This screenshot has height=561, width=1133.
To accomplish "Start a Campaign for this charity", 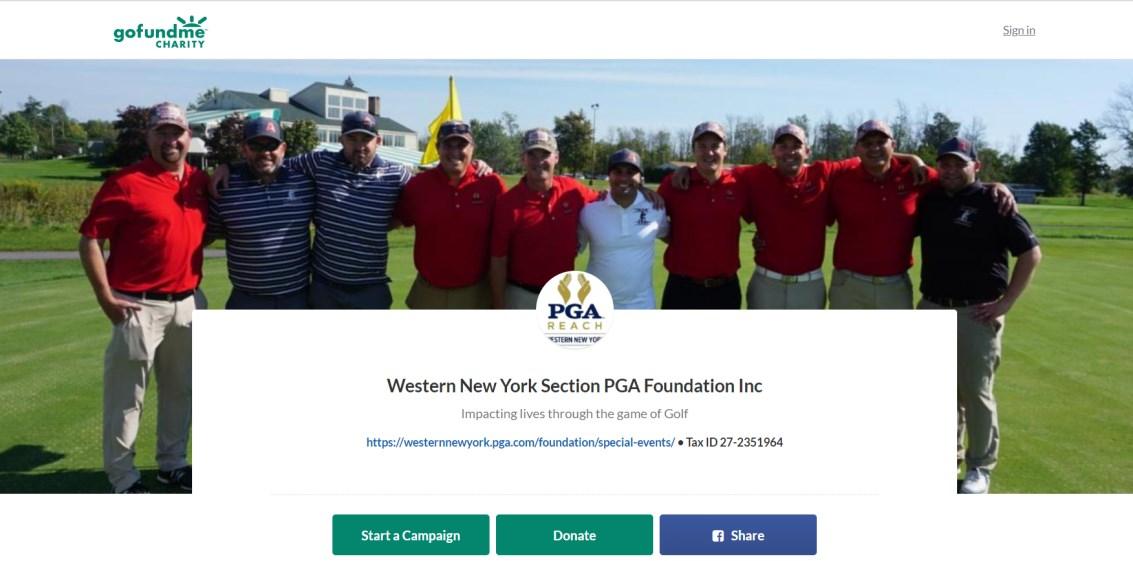I will pyautogui.click(x=410, y=535).
